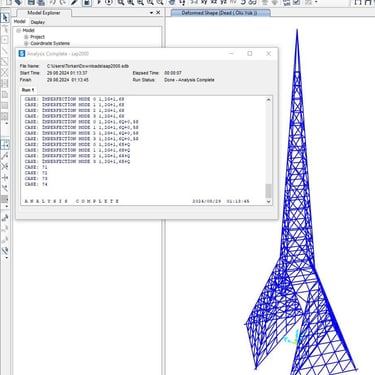The width and height of the screenshot is (375, 375).
Task: Click the analysis log scrollbar thumb
Action: point(268,191)
